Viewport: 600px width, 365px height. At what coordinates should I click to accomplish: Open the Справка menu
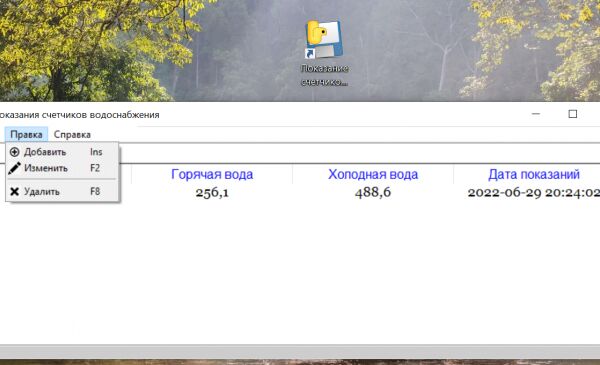[x=72, y=135]
